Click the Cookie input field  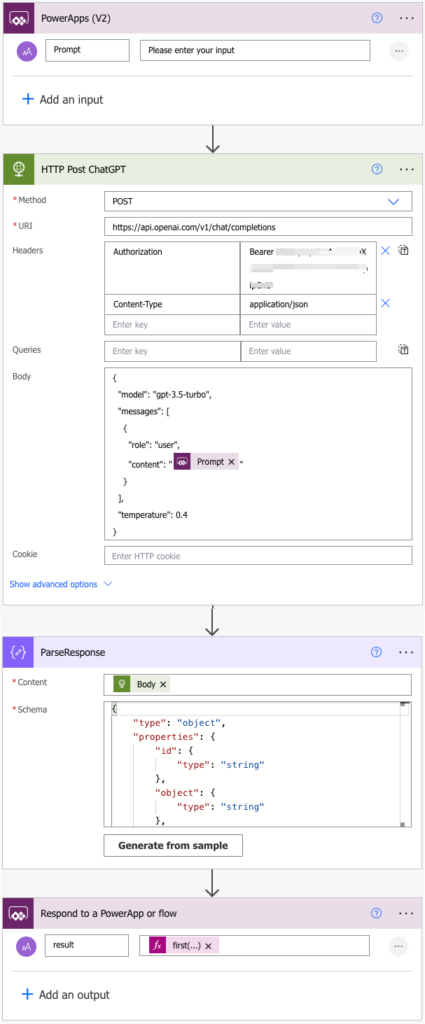click(x=258, y=556)
